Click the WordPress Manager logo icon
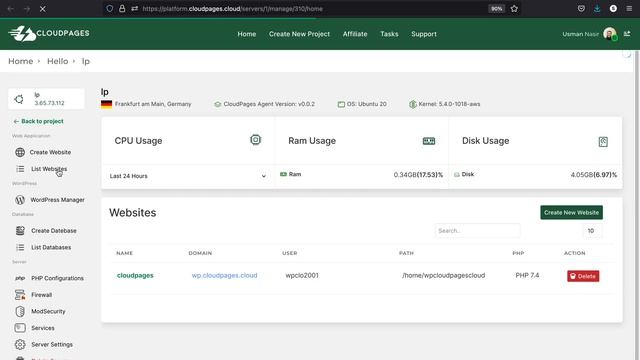The width and height of the screenshot is (640, 360). point(20,200)
